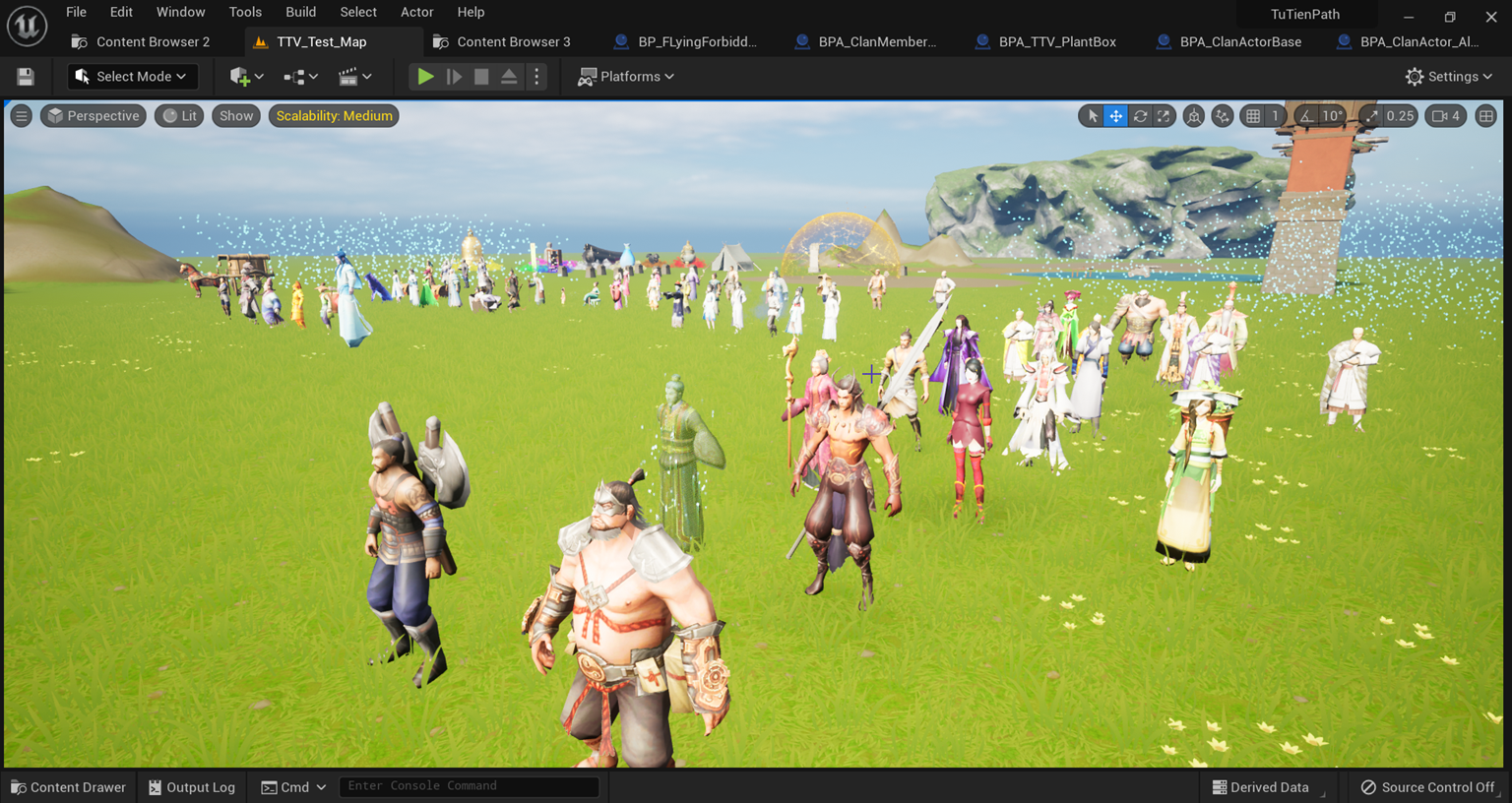The image size is (1512, 803).
Task: Click the viewport layout maximize icon
Action: (1486, 116)
